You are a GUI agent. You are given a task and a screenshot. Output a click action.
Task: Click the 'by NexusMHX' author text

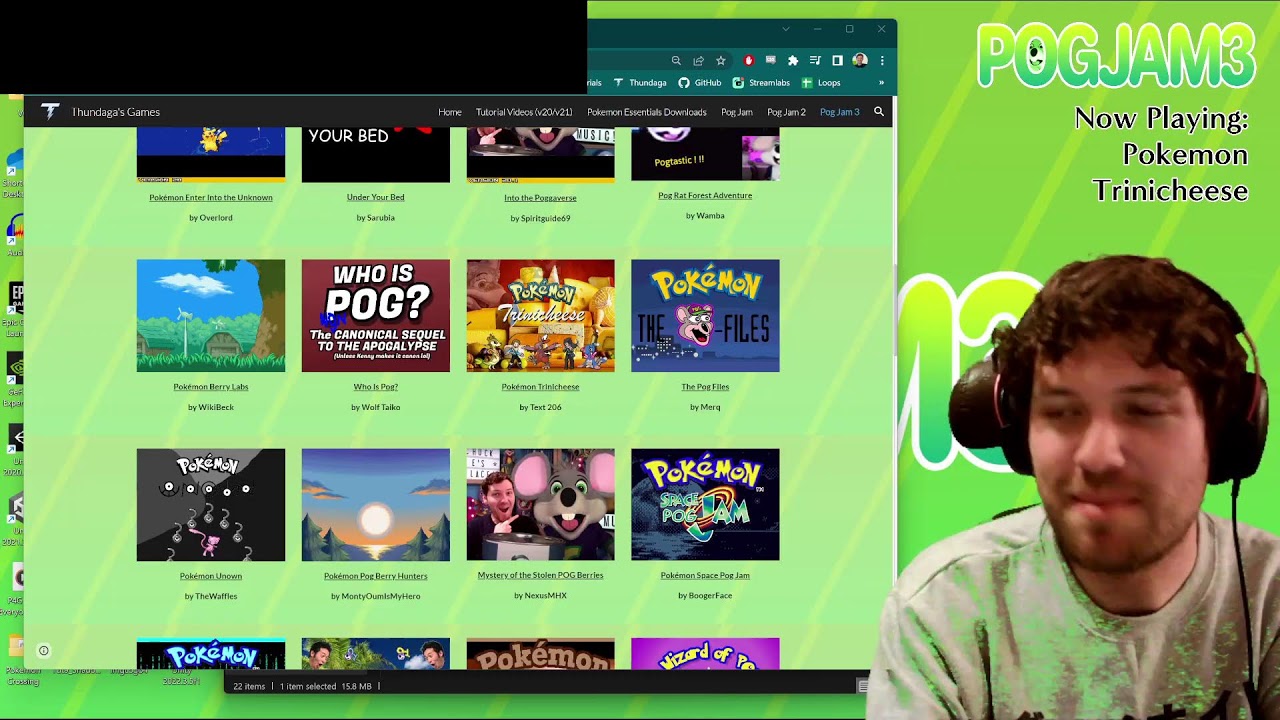click(540, 595)
